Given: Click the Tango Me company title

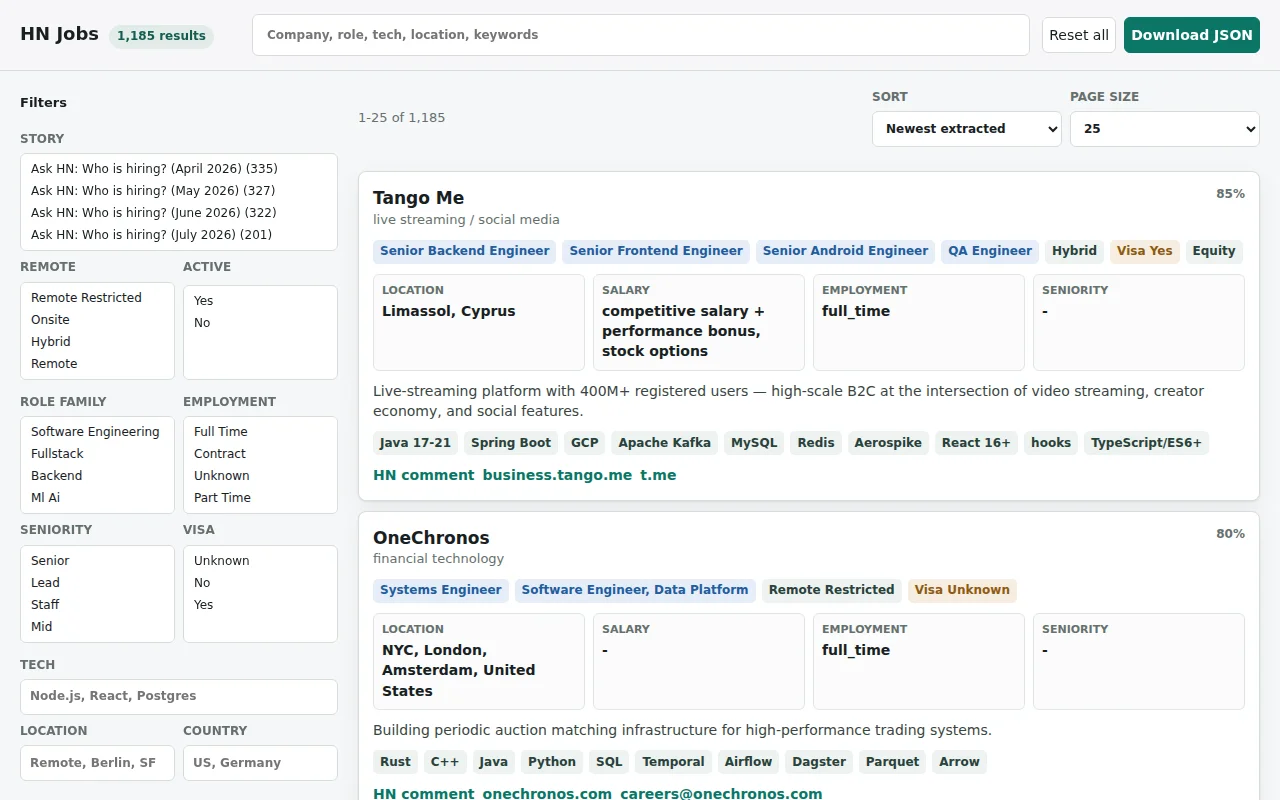Looking at the screenshot, I should [418, 198].
